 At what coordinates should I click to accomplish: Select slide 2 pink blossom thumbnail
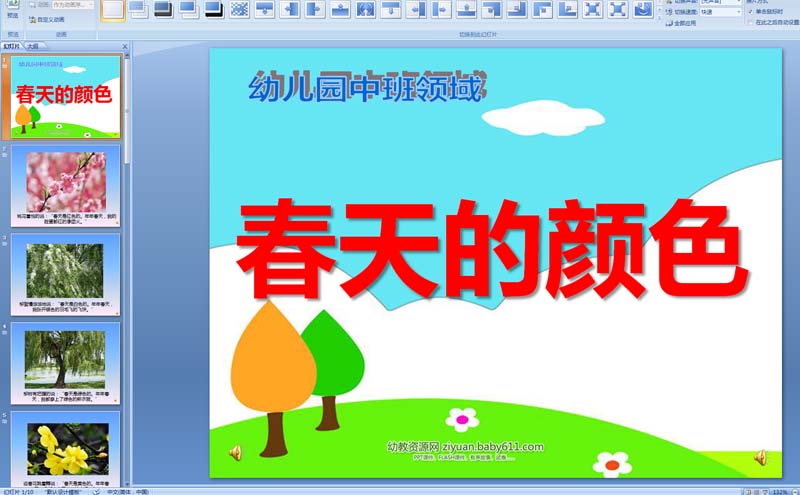point(66,186)
